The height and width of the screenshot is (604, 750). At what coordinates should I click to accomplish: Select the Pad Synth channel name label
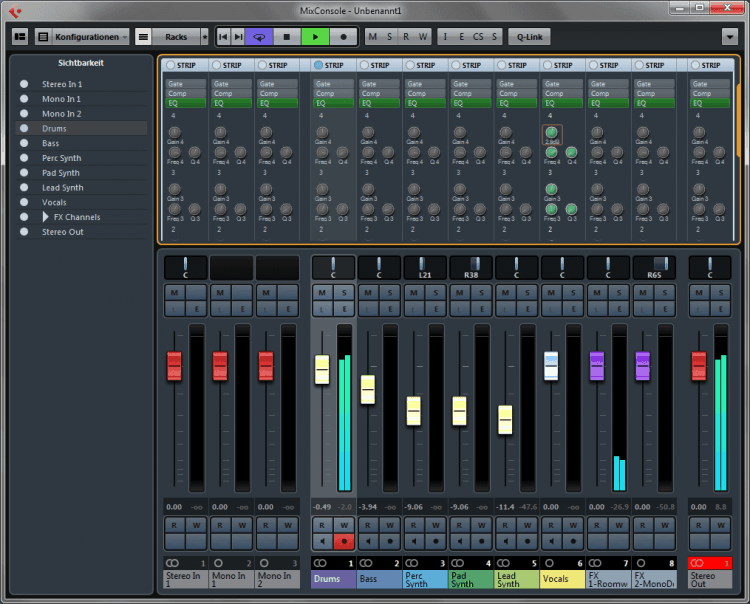tap(471, 579)
